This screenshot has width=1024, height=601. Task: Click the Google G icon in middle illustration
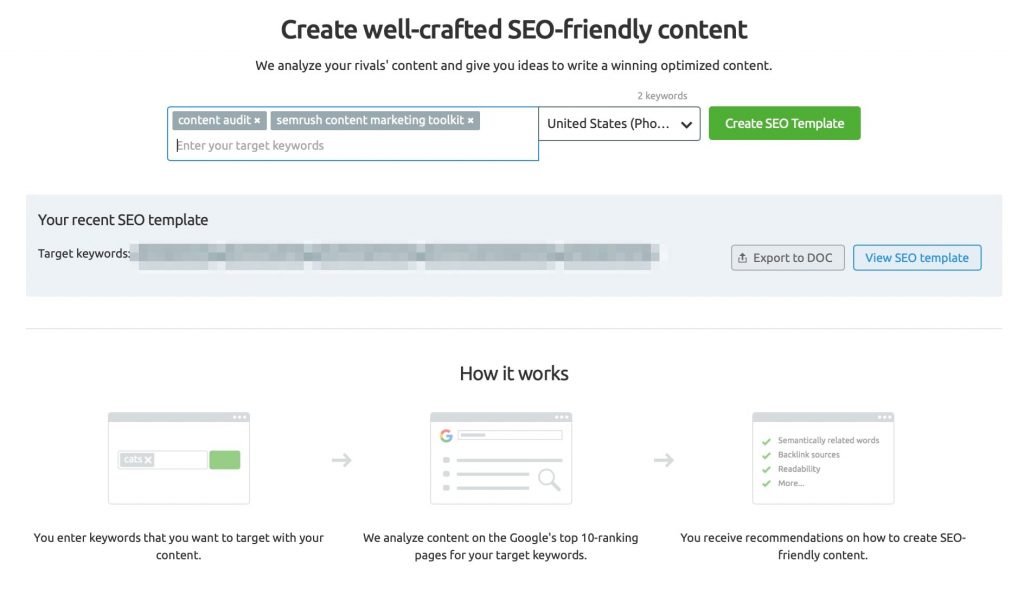[x=446, y=435]
